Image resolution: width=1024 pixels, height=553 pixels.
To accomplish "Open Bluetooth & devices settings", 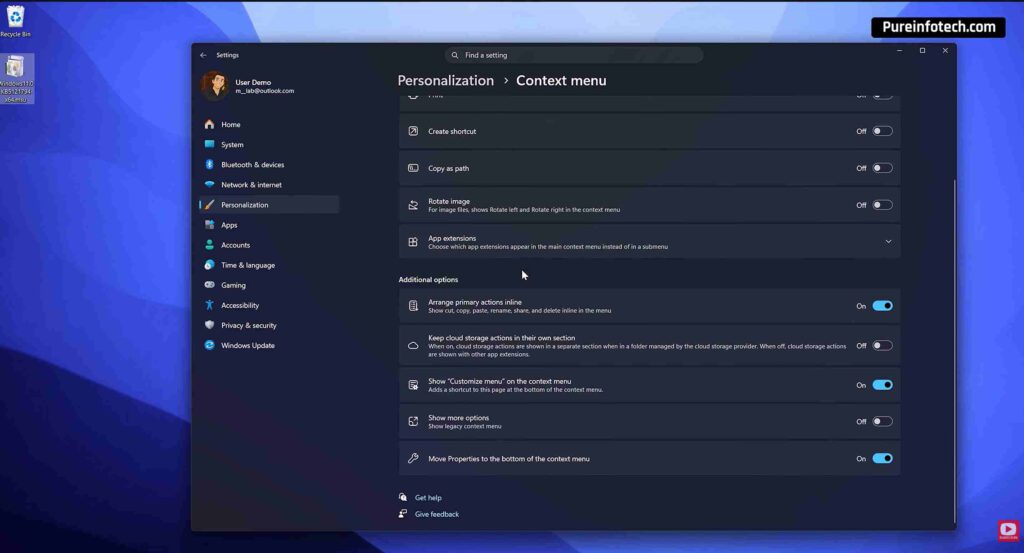I will (x=269, y=165).
